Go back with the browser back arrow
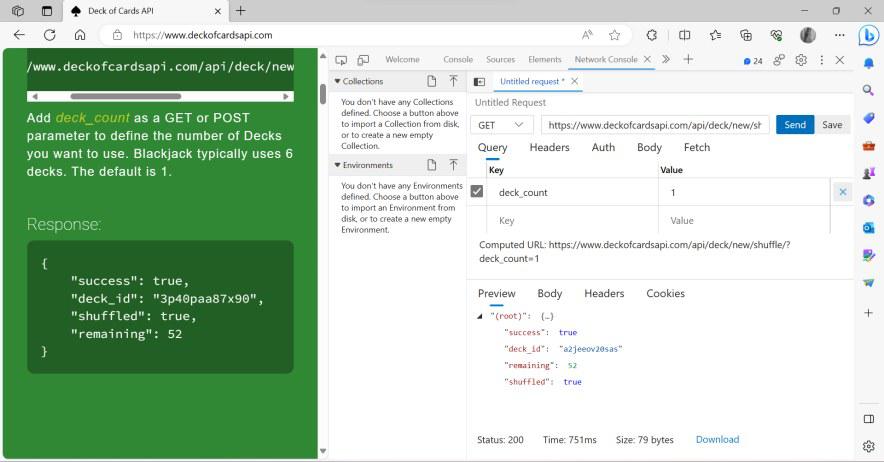The image size is (884, 462). point(19,35)
